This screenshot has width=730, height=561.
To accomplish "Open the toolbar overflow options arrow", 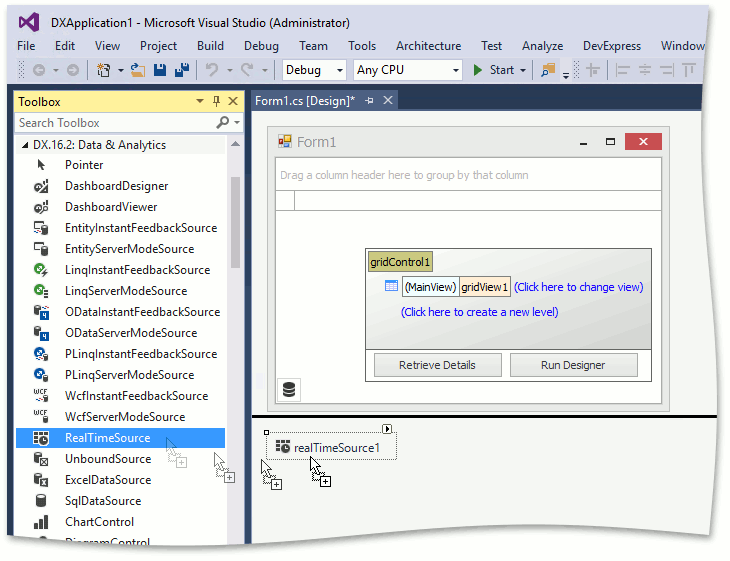I will pos(566,75).
